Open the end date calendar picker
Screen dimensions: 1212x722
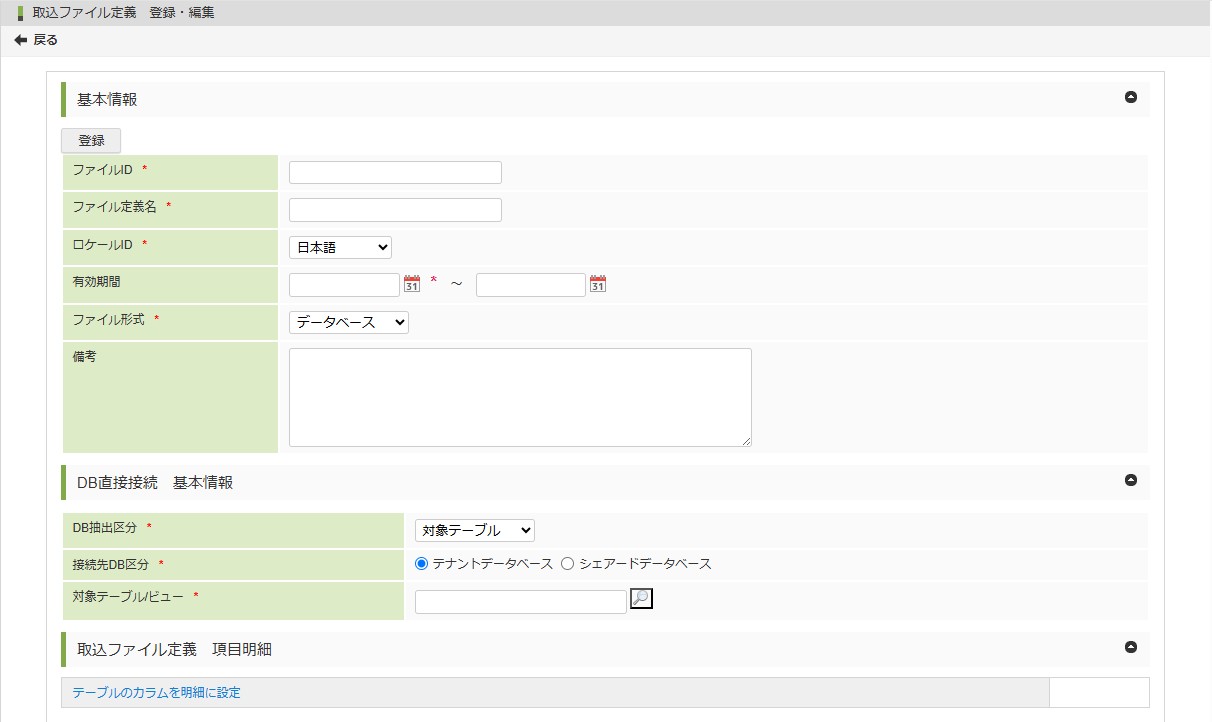point(598,285)
